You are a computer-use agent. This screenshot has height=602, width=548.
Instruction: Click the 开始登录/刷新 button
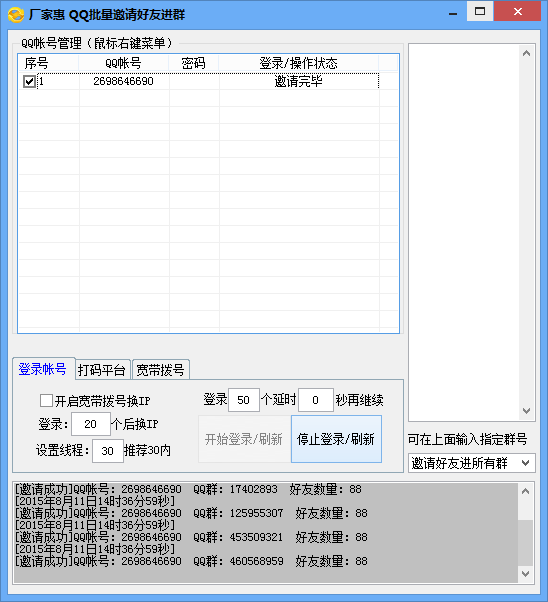pos(244,439)
